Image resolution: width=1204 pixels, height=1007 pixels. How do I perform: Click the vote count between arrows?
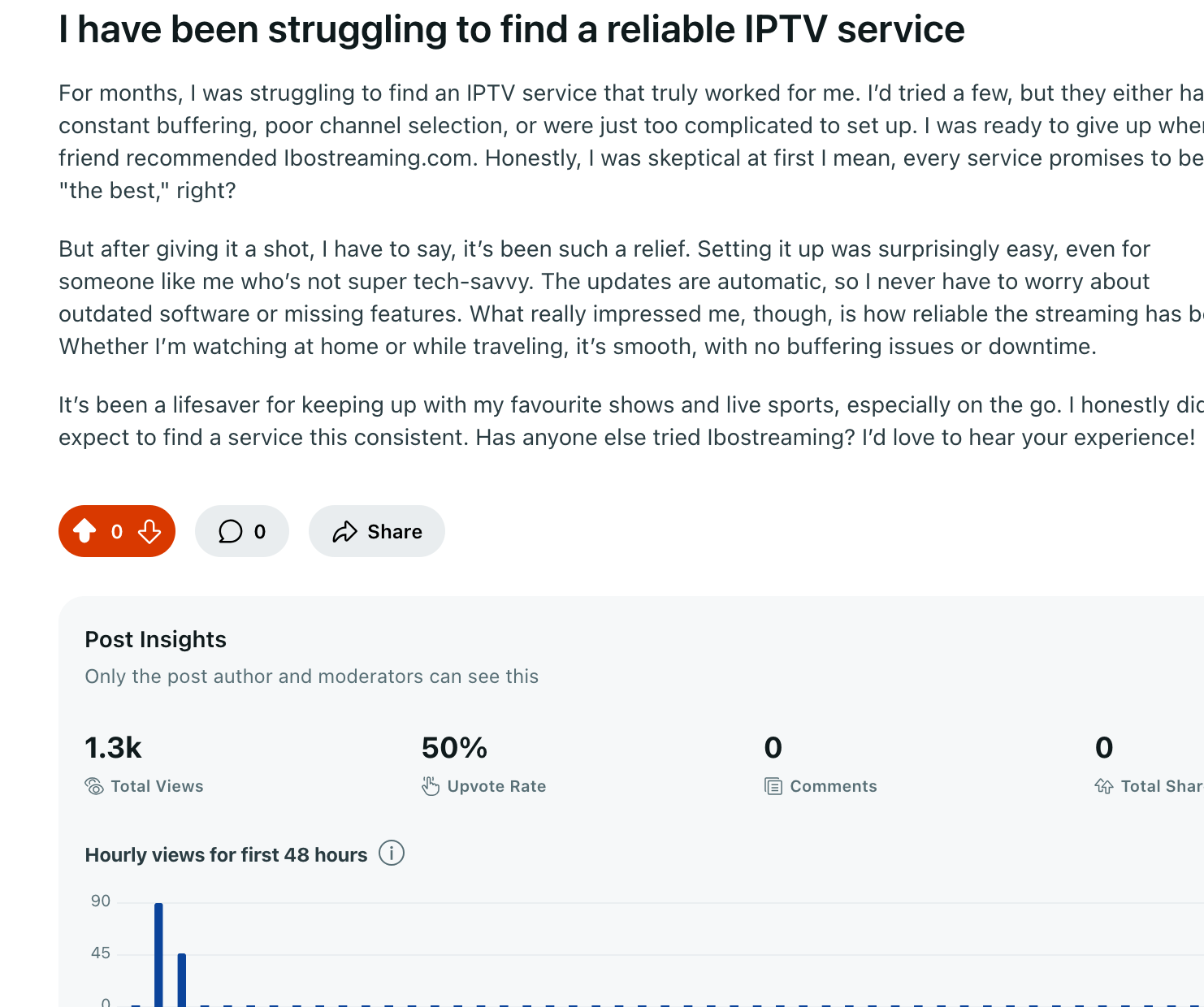click(x=117, y=532)
